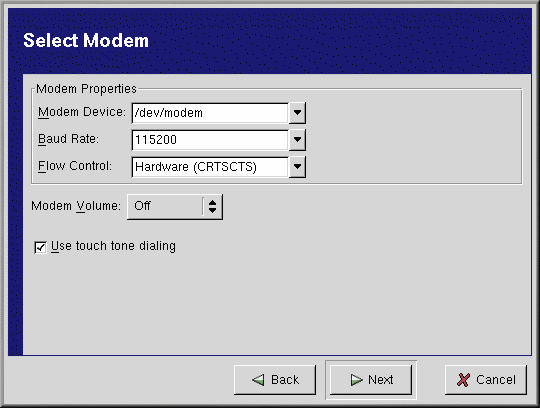Image resolution: width=540 pixels, height=408 pixels.
Task: Go to the previous step with Back
Action: click(x=275, y=380)
